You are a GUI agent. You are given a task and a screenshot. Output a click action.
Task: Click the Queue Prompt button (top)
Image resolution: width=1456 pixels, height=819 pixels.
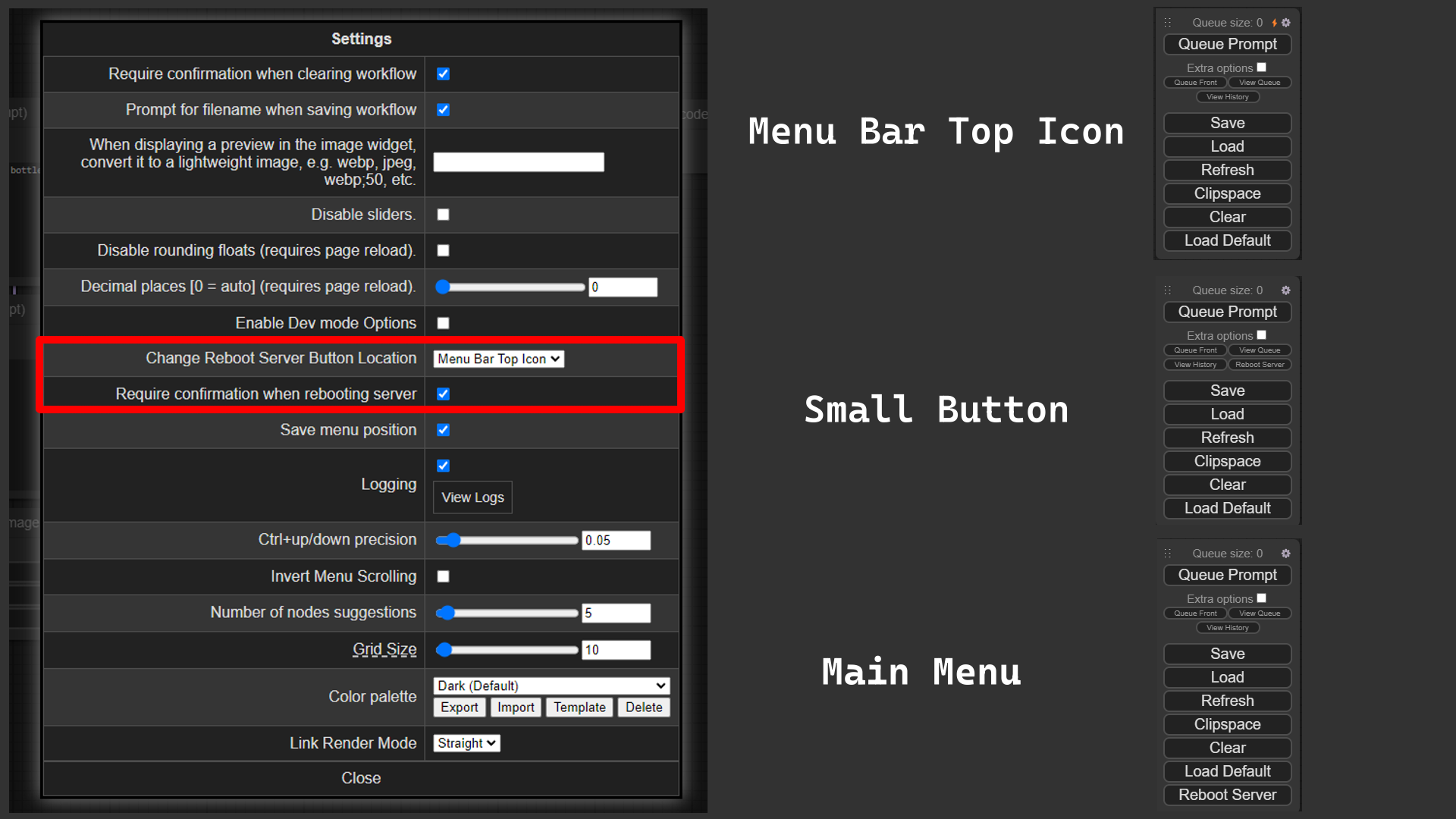[1228, 45]
